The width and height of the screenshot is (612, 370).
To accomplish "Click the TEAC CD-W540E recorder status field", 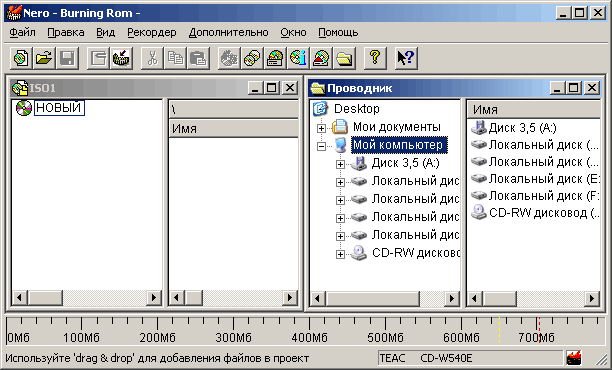I will (470, 358).
